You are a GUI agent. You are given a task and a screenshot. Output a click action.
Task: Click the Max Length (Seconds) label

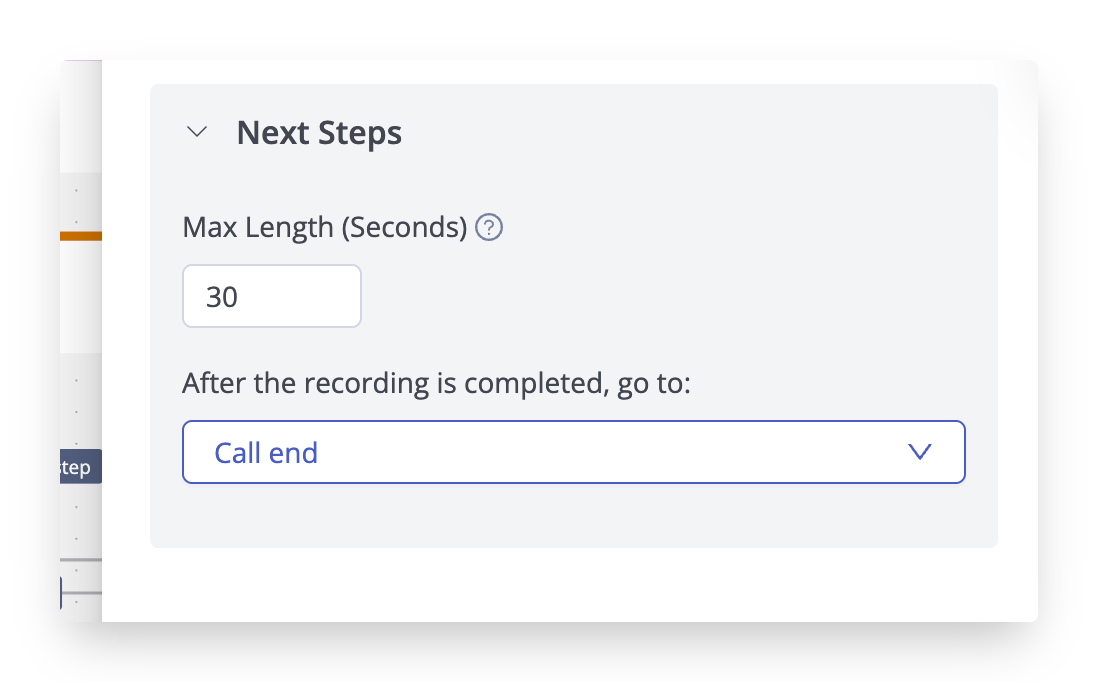[x=324, y=228]
